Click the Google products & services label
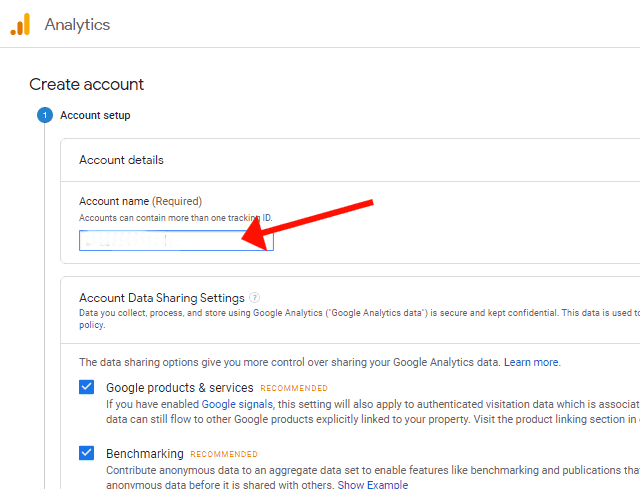This screenshot has height=489, width=640. pyautogui.click(x=180, y=387)
